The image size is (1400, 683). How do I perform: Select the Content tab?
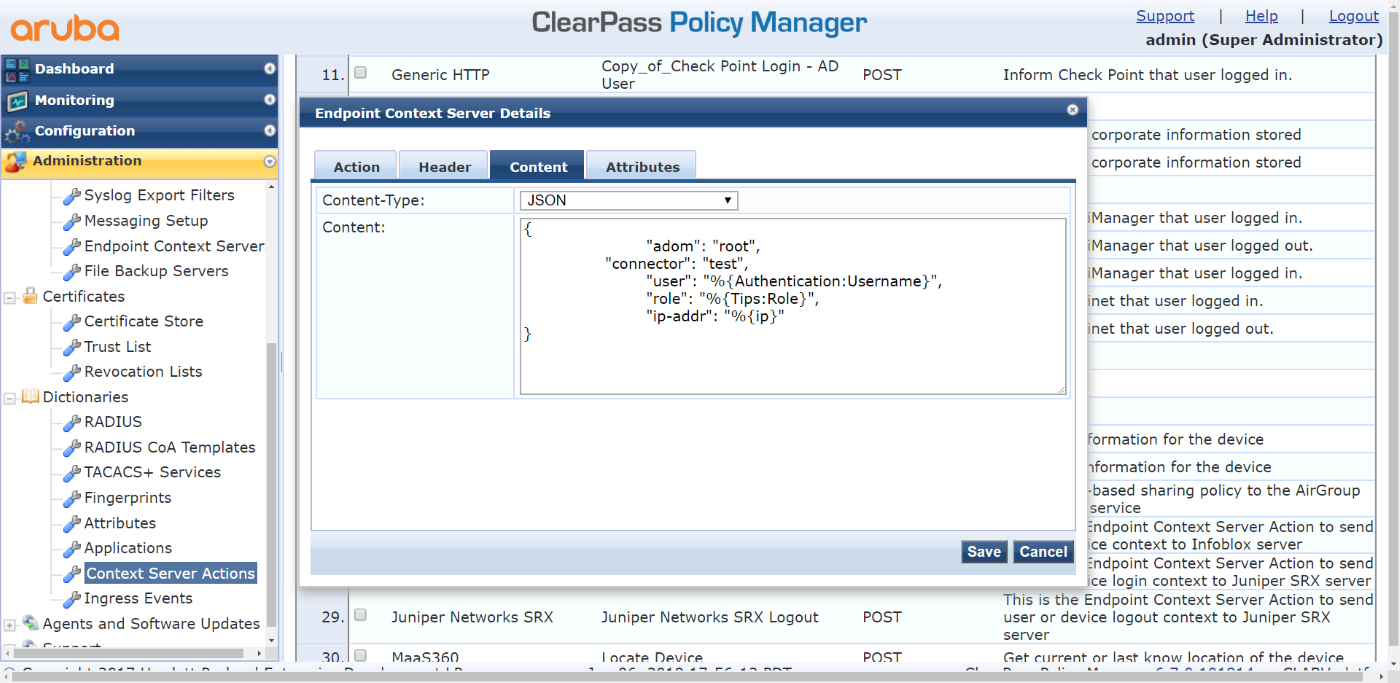[x=538, y=166]
